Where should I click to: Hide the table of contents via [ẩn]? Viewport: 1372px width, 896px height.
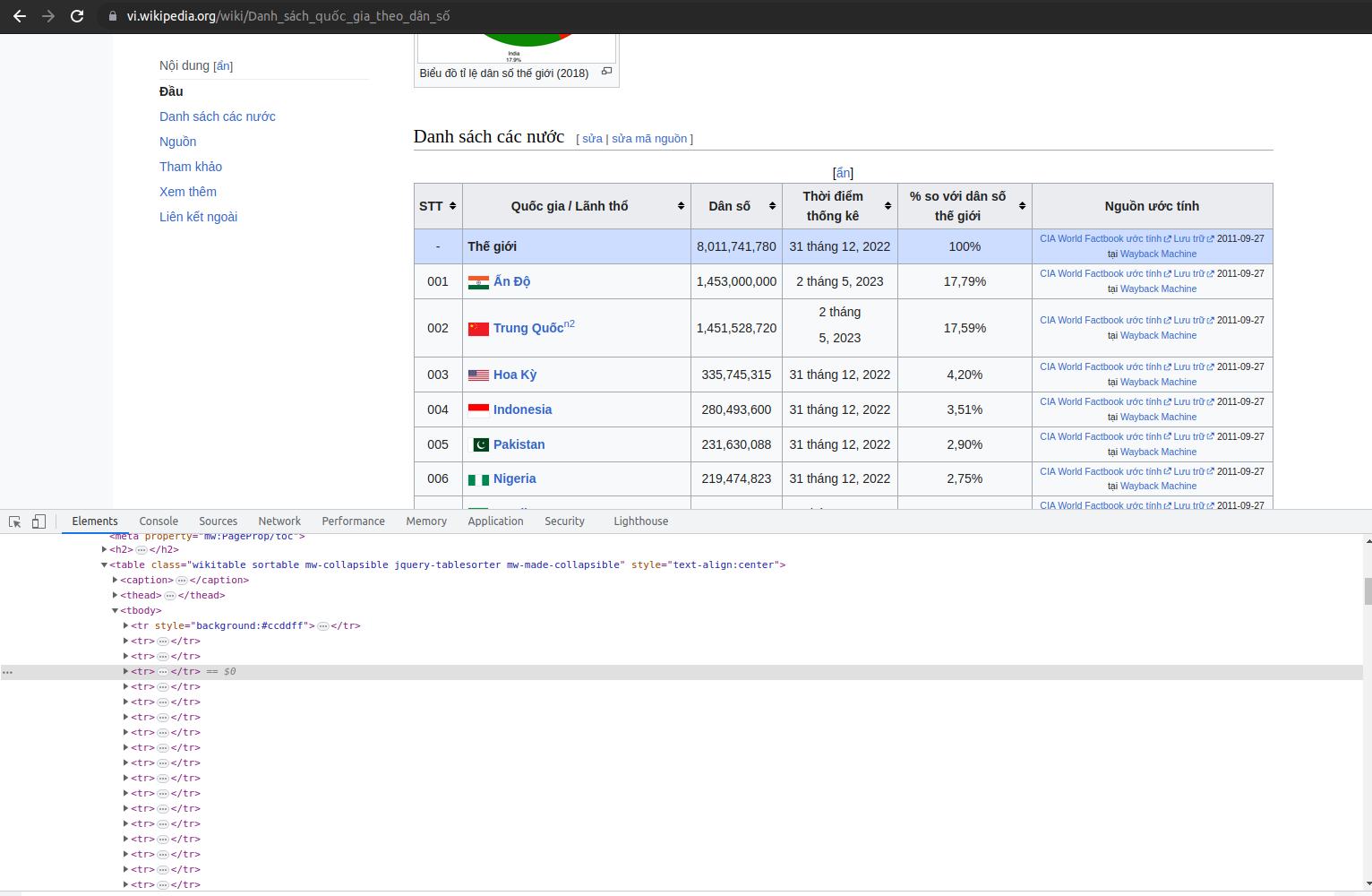(223, 66)
